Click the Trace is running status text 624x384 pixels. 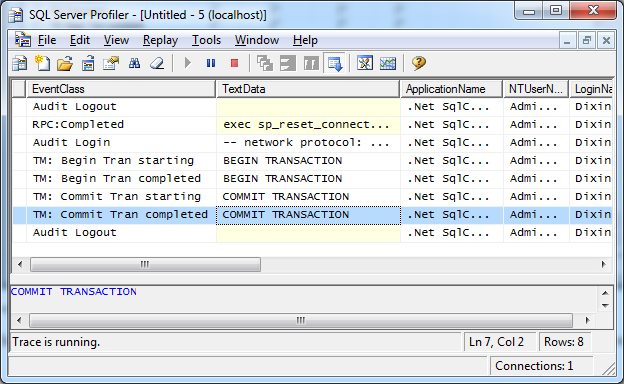56,342
